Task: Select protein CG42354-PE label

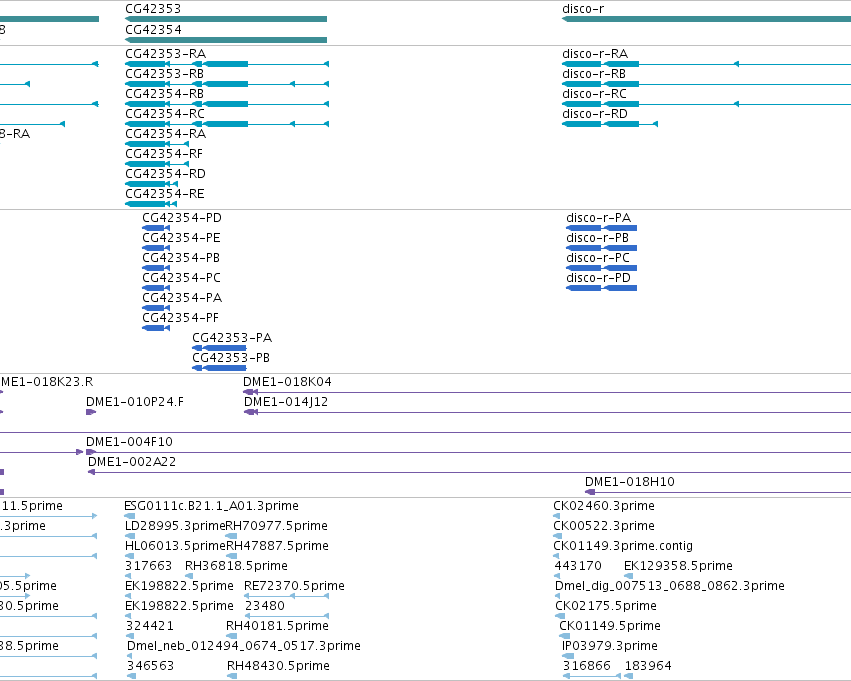Action: point(181,238)
